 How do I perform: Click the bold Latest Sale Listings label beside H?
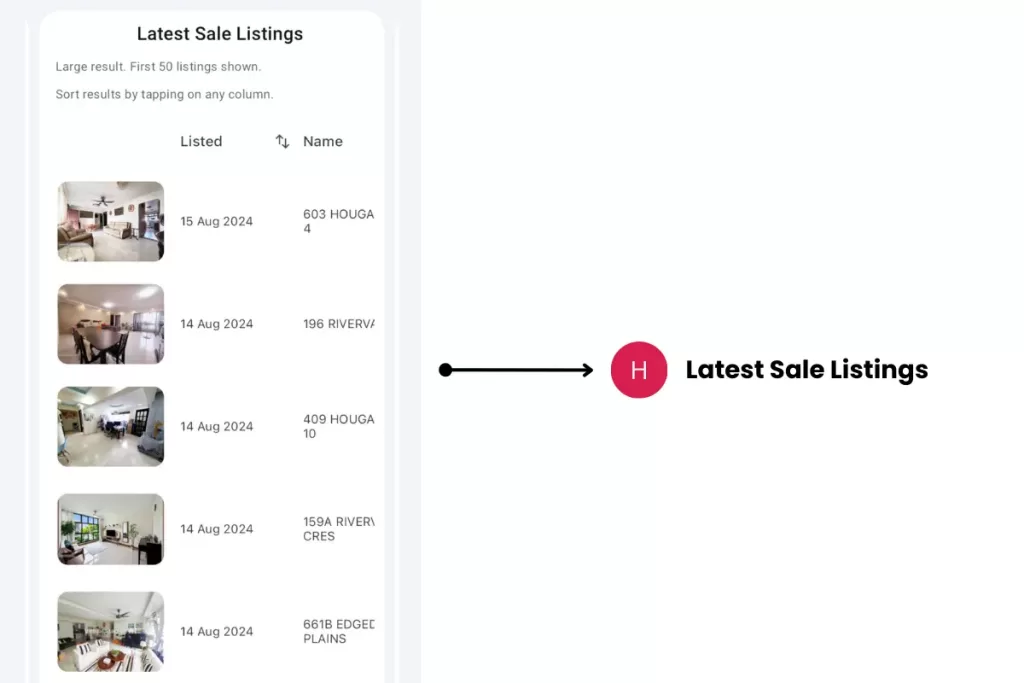[806, 370]
